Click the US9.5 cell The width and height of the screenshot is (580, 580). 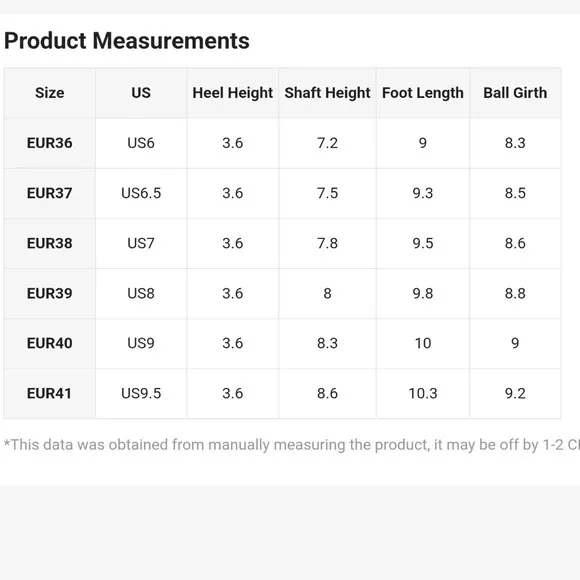click(x=141, y=393)
